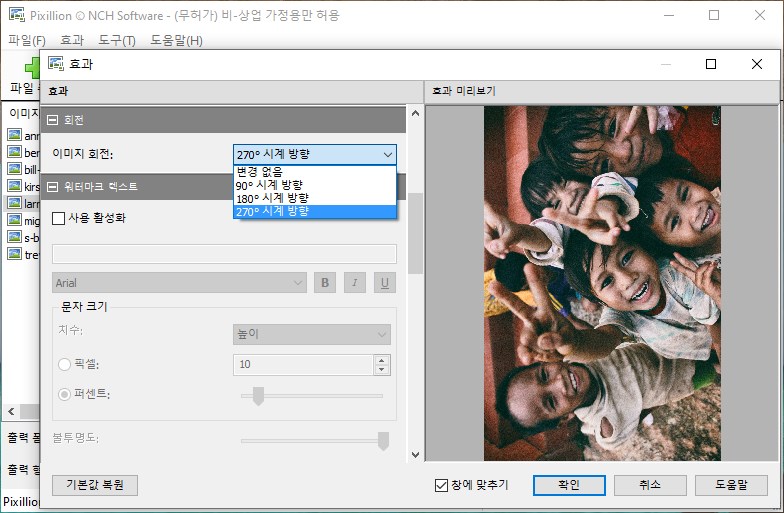This screenshot has width=784, height=513.
Task: Click the 'lar' image file icon in list
Action: coord(14,203)
